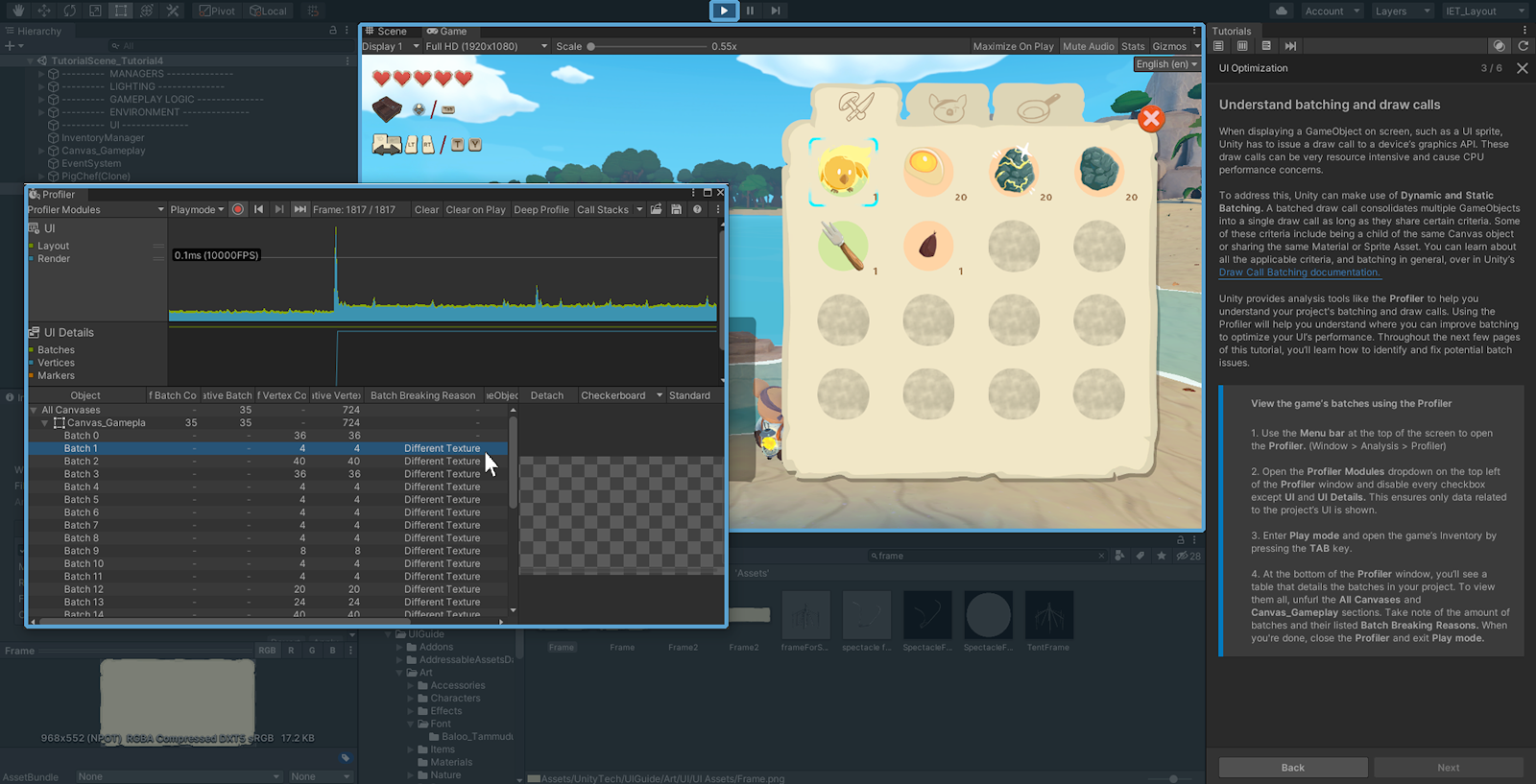The image size is (1536, 784).
Task: Expand the Canvas_Gameplay object in Hierarchy
Action: (x=41, y=151)
